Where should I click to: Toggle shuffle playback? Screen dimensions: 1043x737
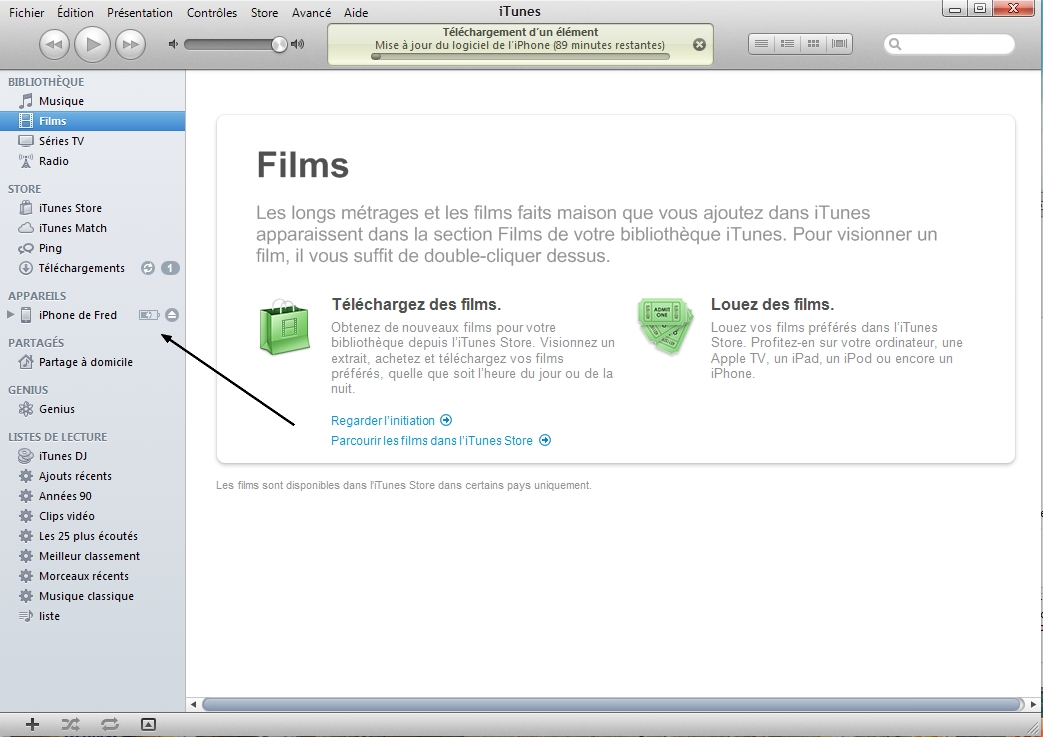click(x=71, y=724)
